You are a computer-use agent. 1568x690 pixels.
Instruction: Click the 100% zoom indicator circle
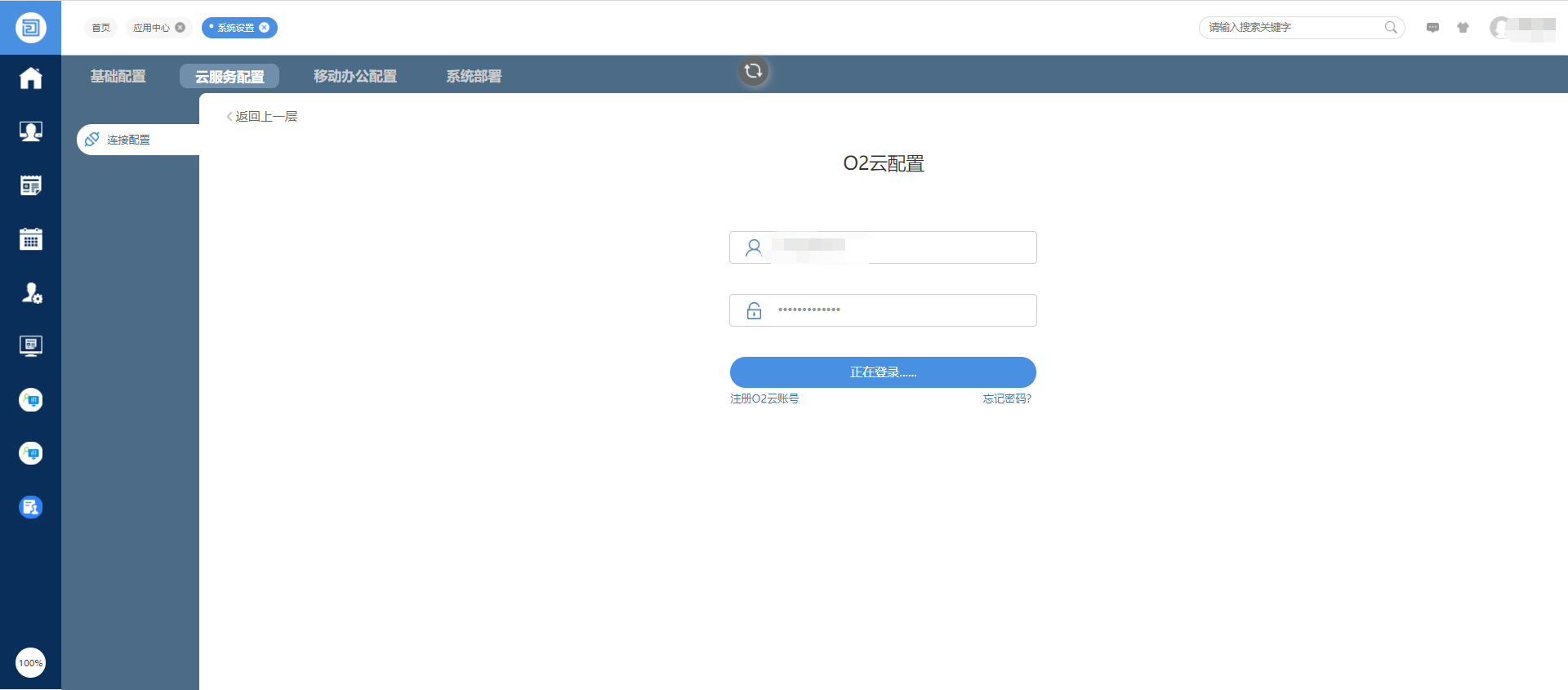[31, 662]
